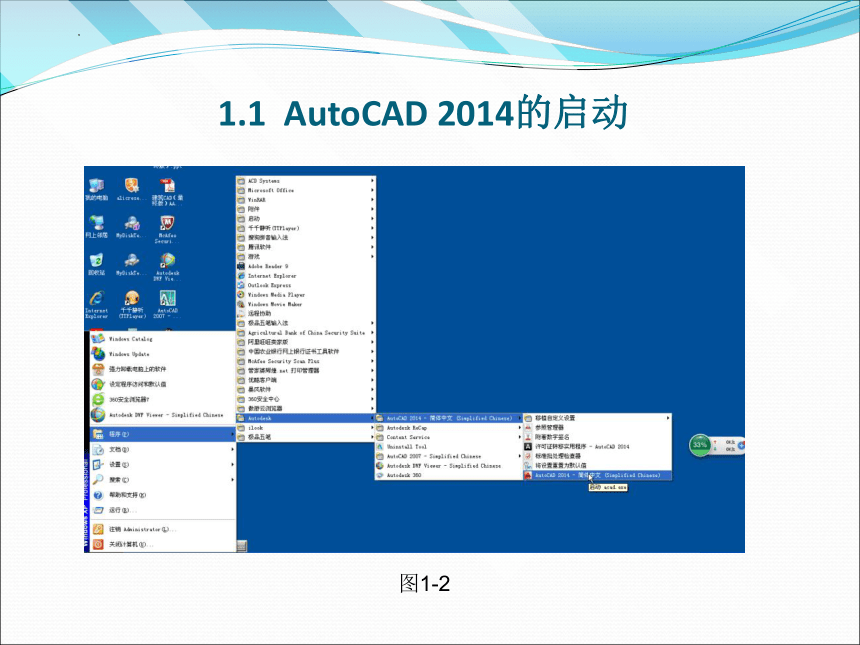Viewport: 860px width, 645px height.
Task: Expand the ACD Systems folder arrow
Action: point(372,181)
